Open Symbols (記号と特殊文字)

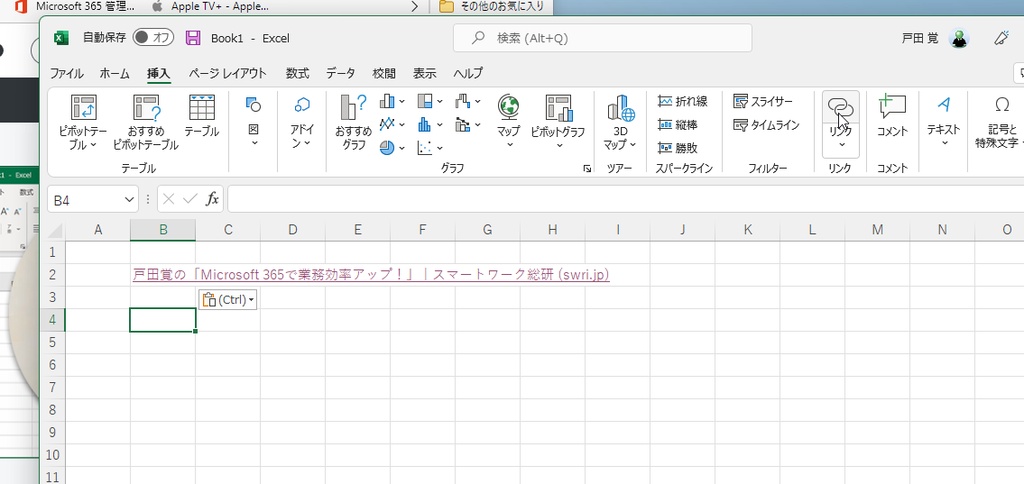point(999,123)
